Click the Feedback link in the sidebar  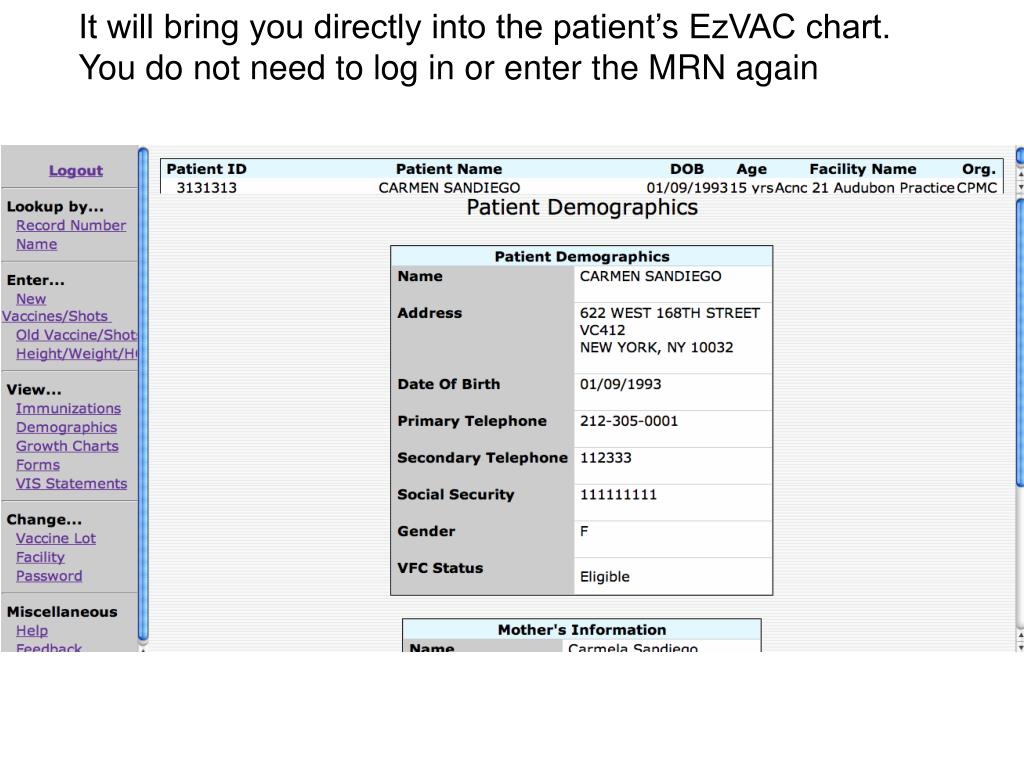coord(49,648)
